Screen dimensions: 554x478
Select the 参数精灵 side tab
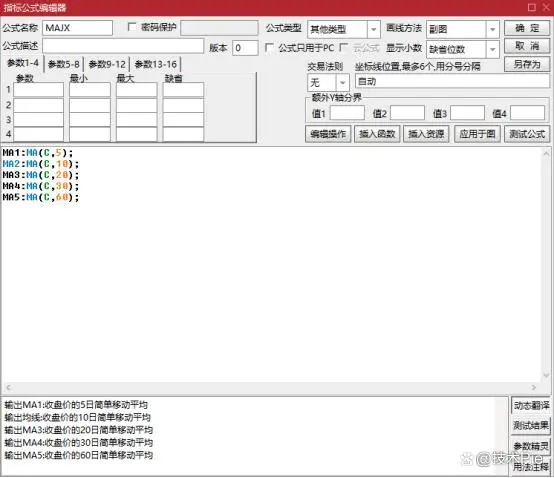coord(531,446)
